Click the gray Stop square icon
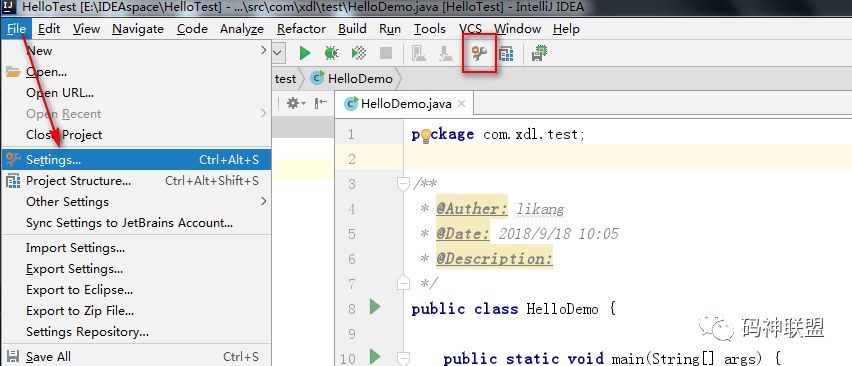The height and width of the screenshot is (366, 852). (x=386, y=53)
